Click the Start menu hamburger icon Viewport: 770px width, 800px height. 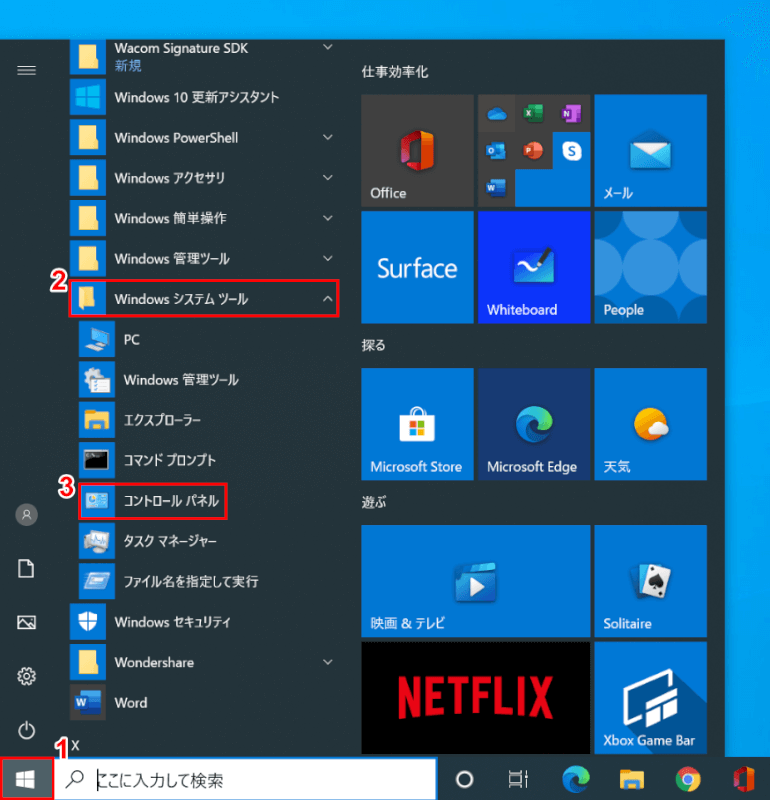[x=27, y=70]
